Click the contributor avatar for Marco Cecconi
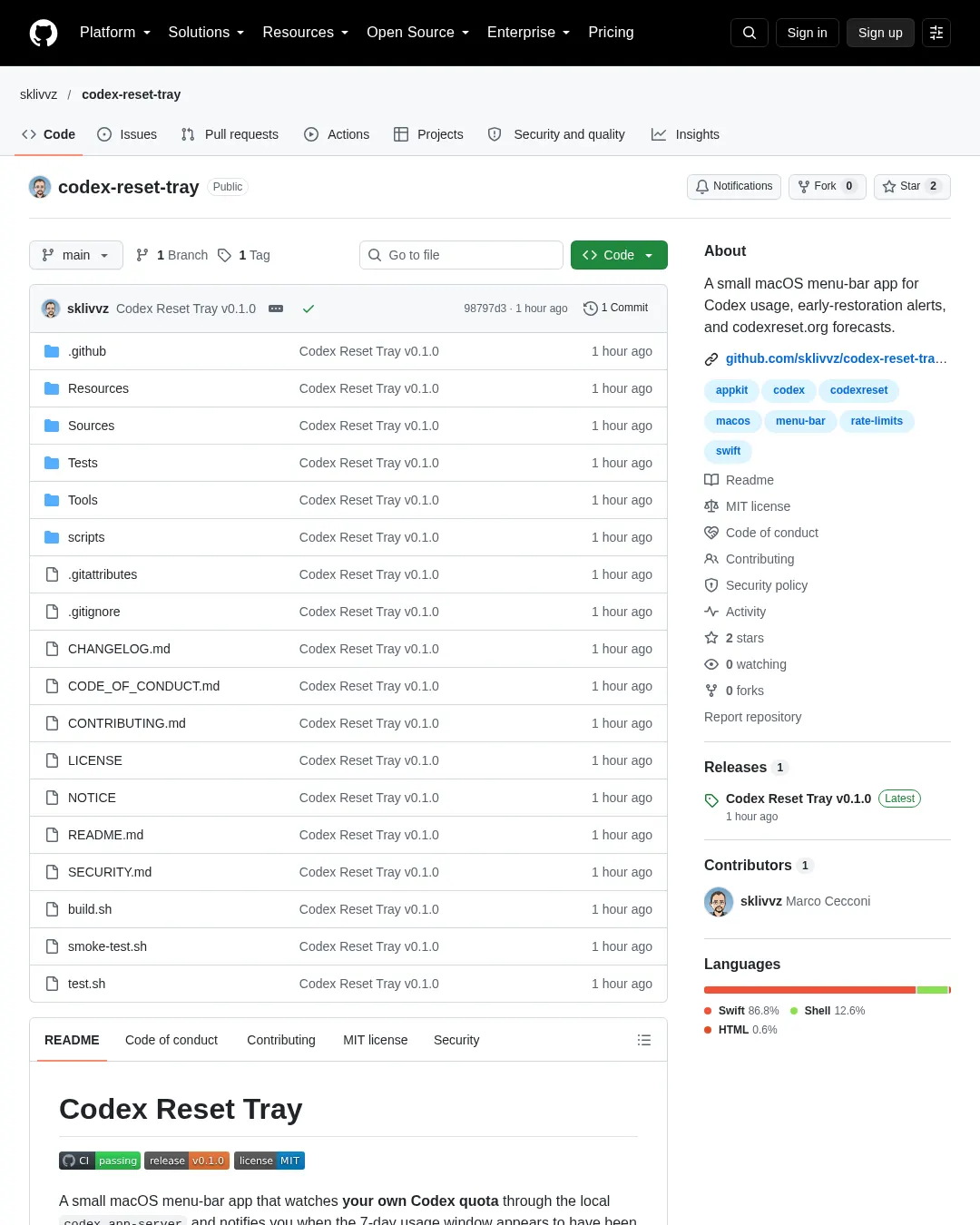The height and width of the screenshot is (1225, 980). pyautogui.click(x=719, y=902)
